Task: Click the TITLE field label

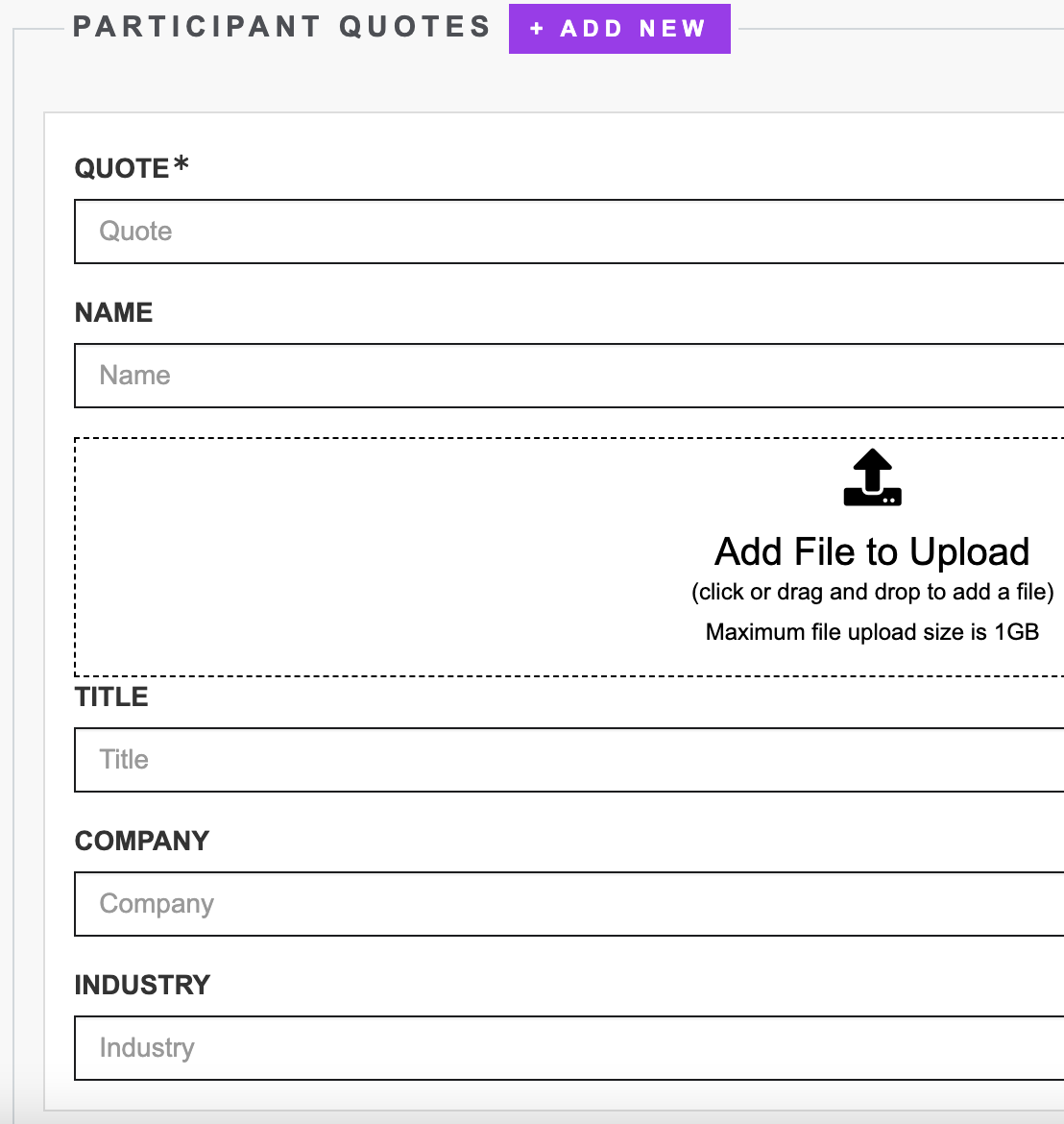Action: 111,697
